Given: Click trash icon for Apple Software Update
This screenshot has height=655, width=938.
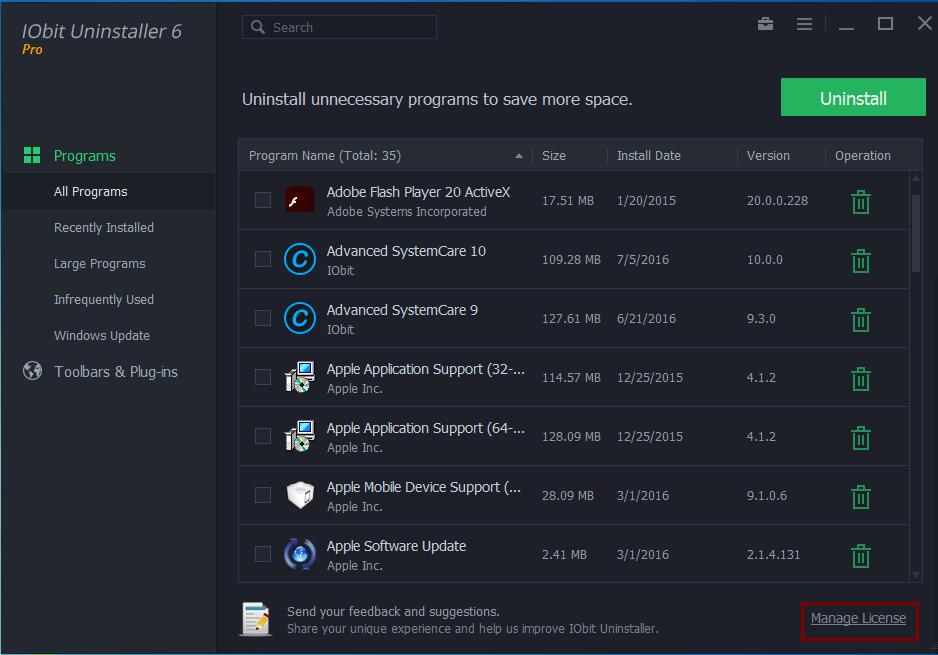Looking at the screenshot, I should (x=860, y=556).
